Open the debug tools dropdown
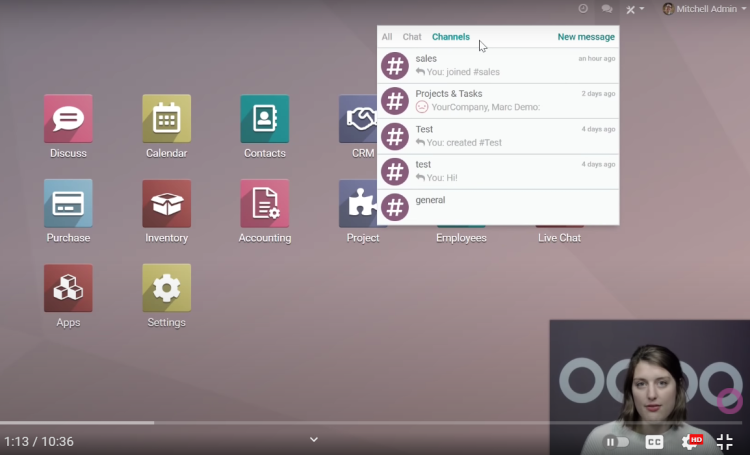This screenshot has width=750, height=455. click(635, 9)
